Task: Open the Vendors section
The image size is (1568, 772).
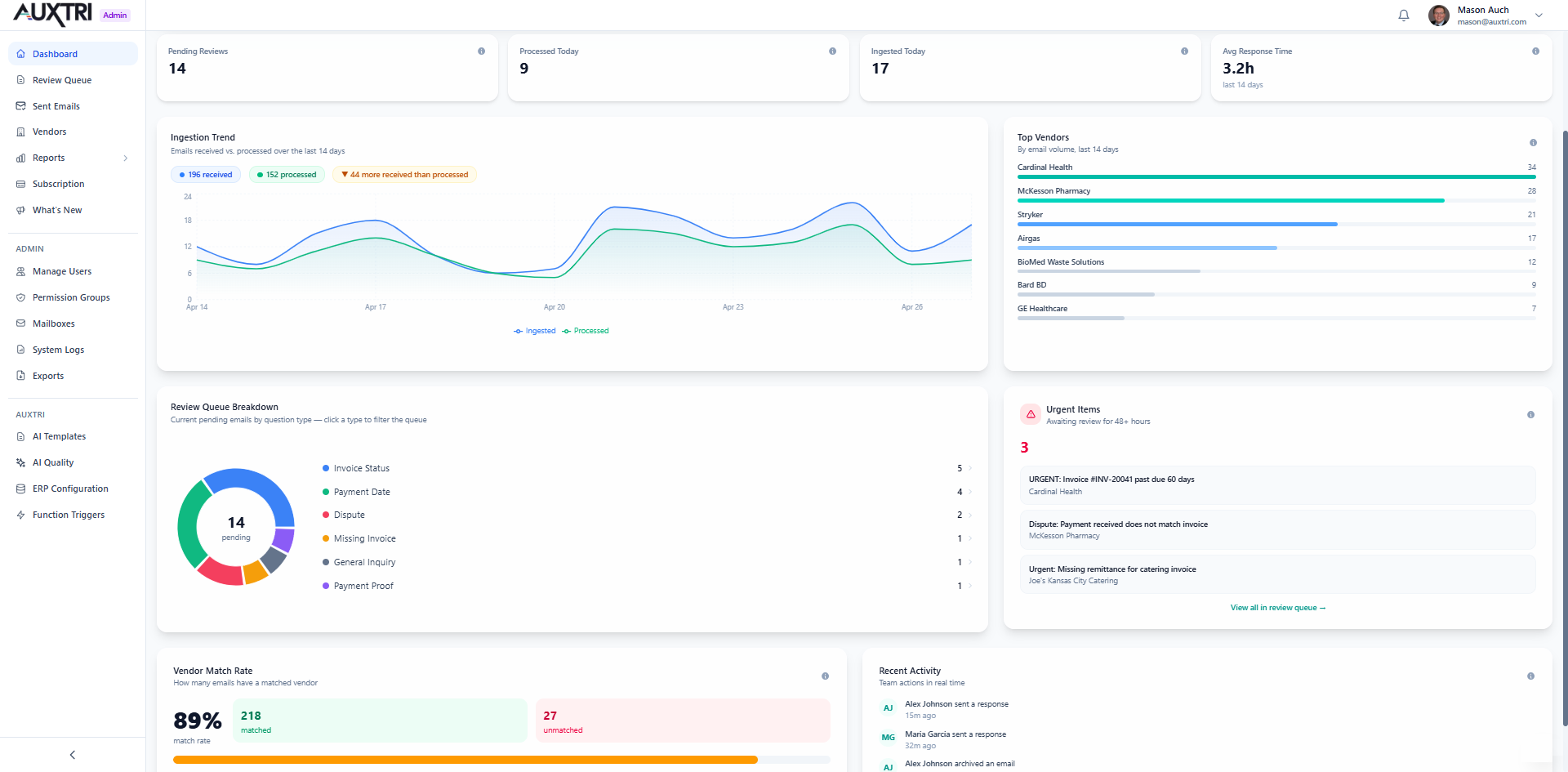Action: click(x=51, y=132)
